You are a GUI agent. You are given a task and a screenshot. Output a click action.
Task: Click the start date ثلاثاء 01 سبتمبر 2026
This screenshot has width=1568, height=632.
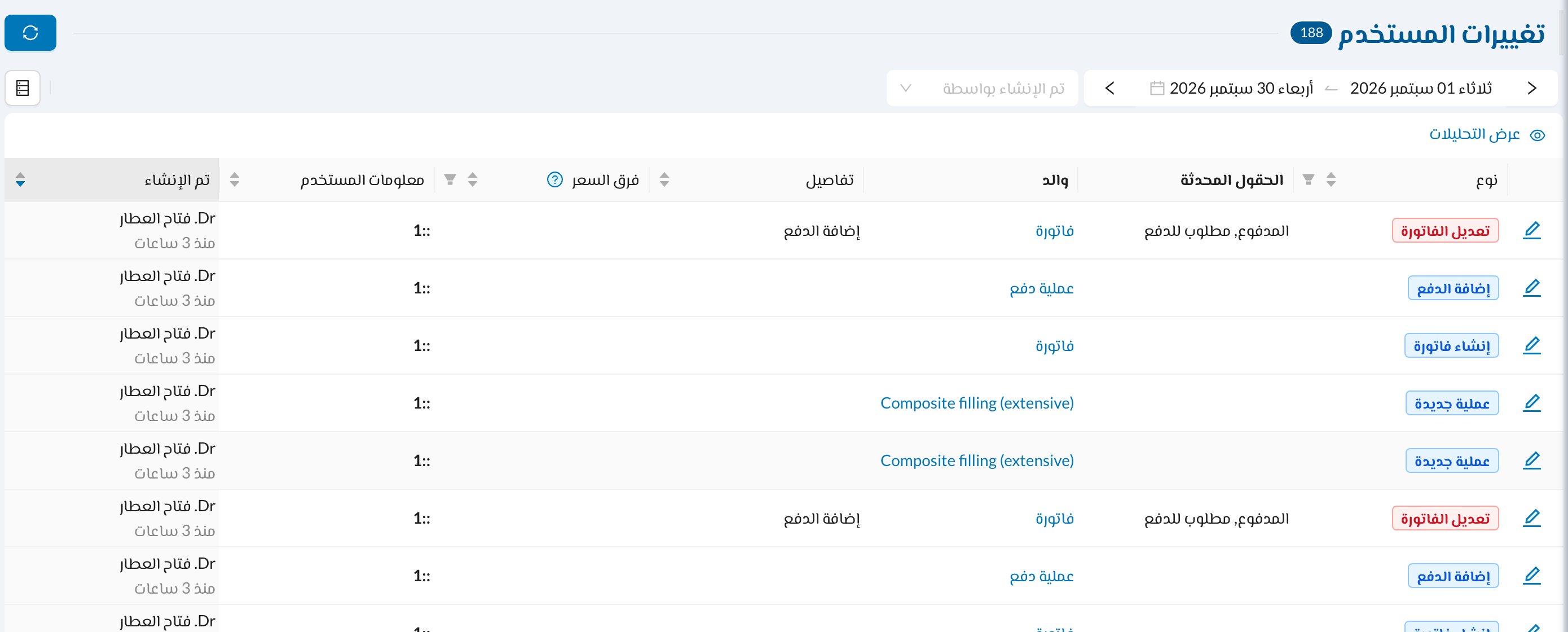tap(1421, 88)
